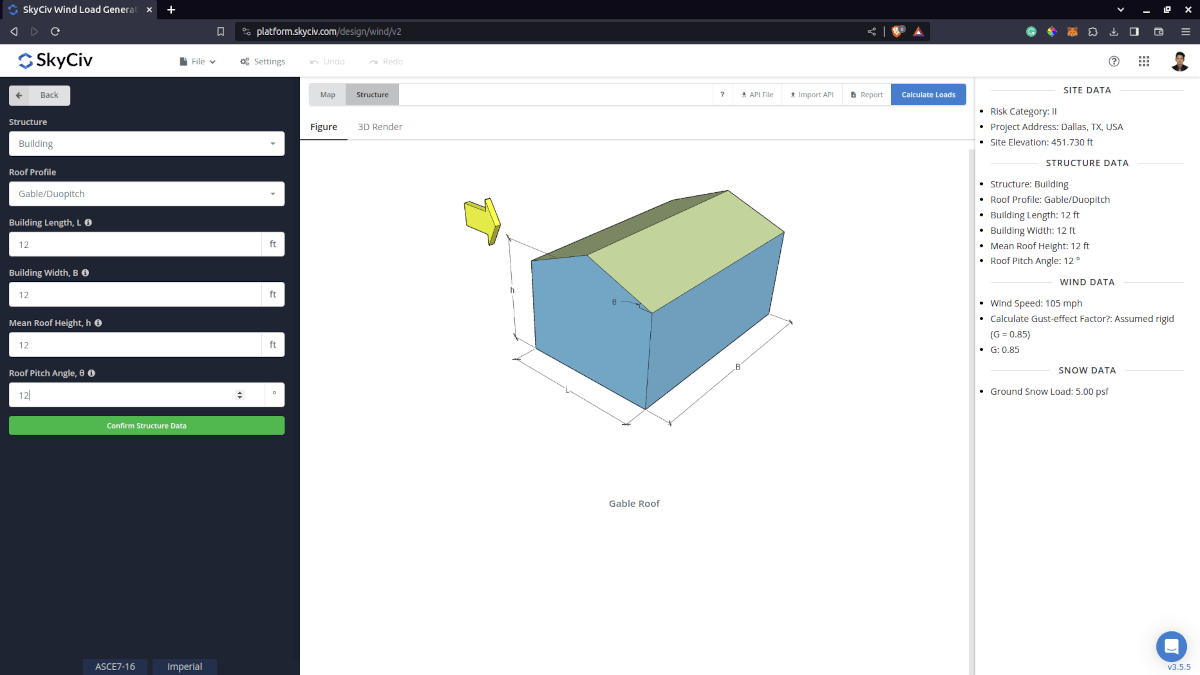
Task: Toggle the Imperial units button
Action: pyautogui.click(x=184, y=666)
